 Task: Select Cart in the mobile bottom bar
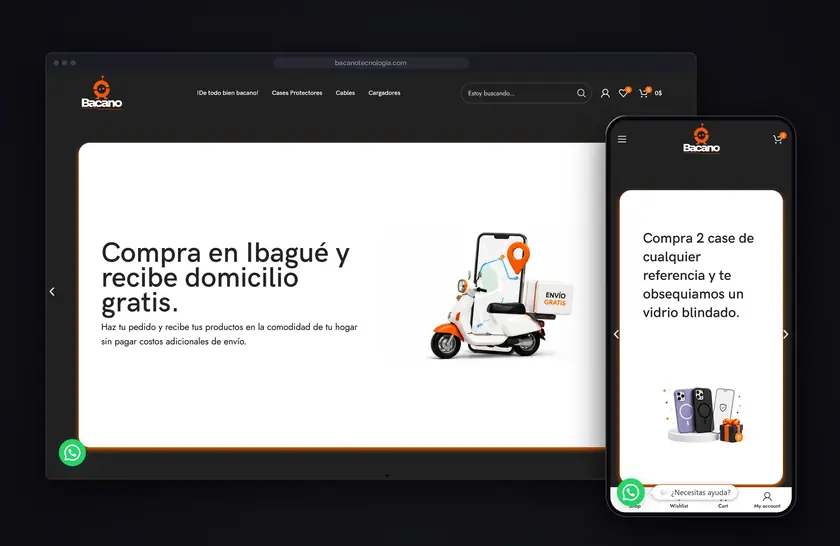click(x=723, y=505)
